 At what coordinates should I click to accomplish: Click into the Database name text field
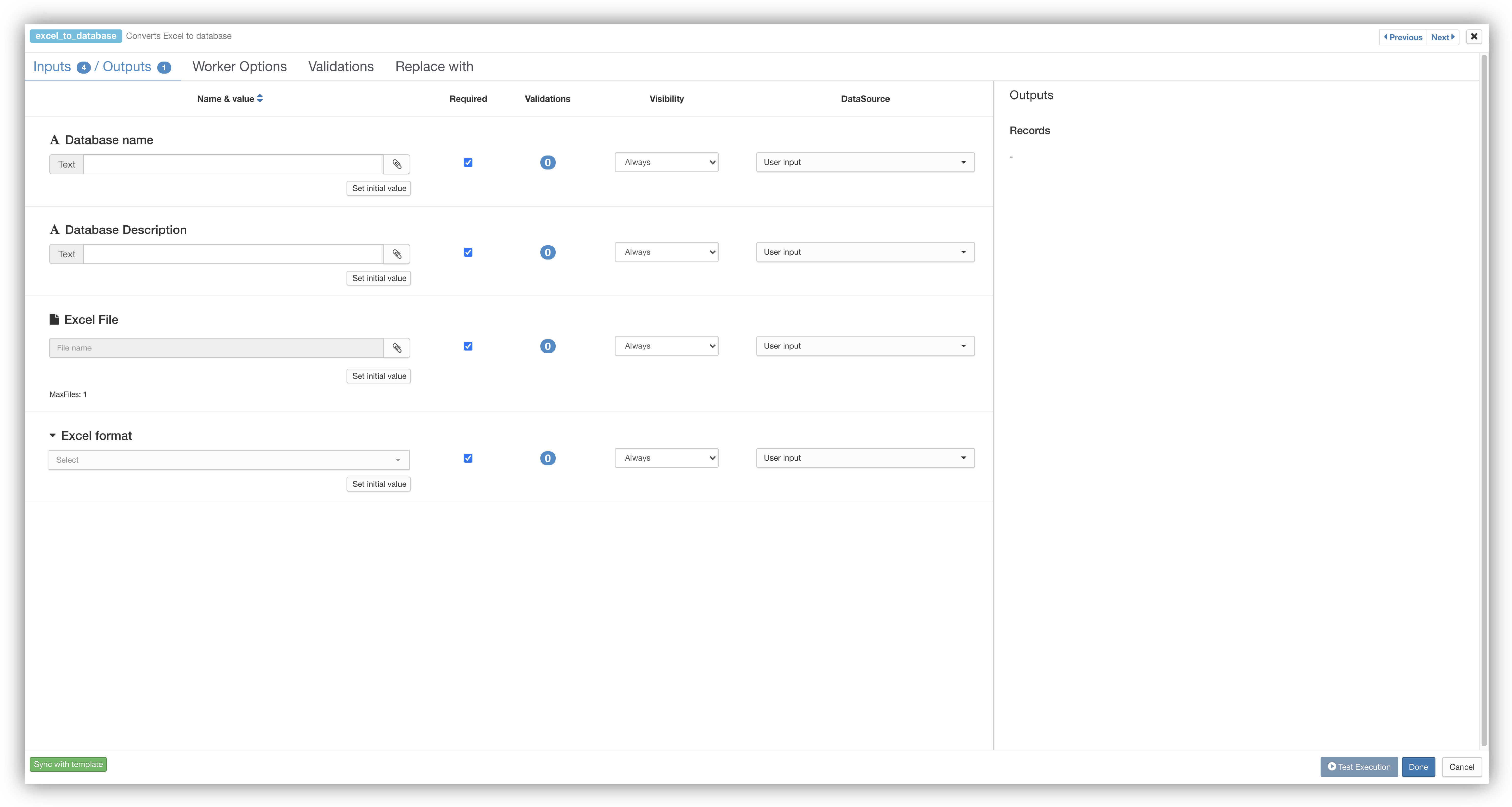point(234,164)
